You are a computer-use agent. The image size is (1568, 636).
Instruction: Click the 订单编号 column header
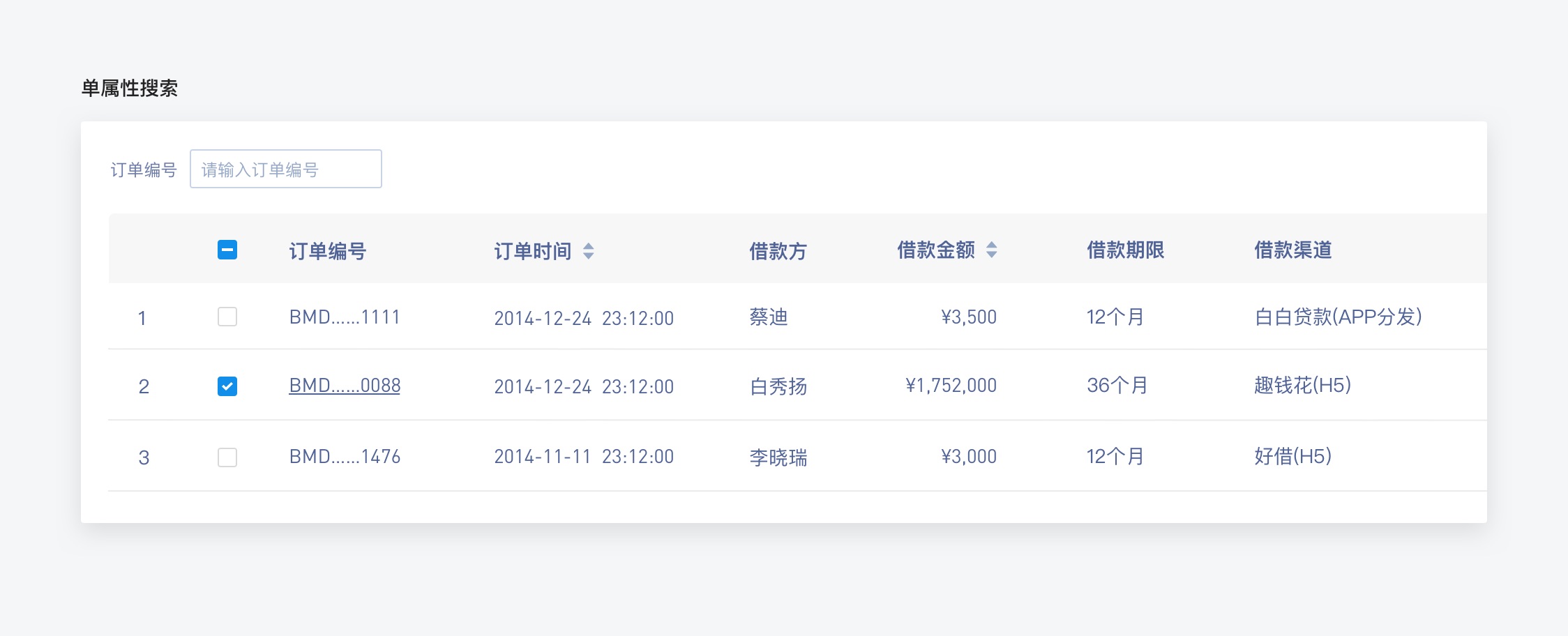(327, 250)
